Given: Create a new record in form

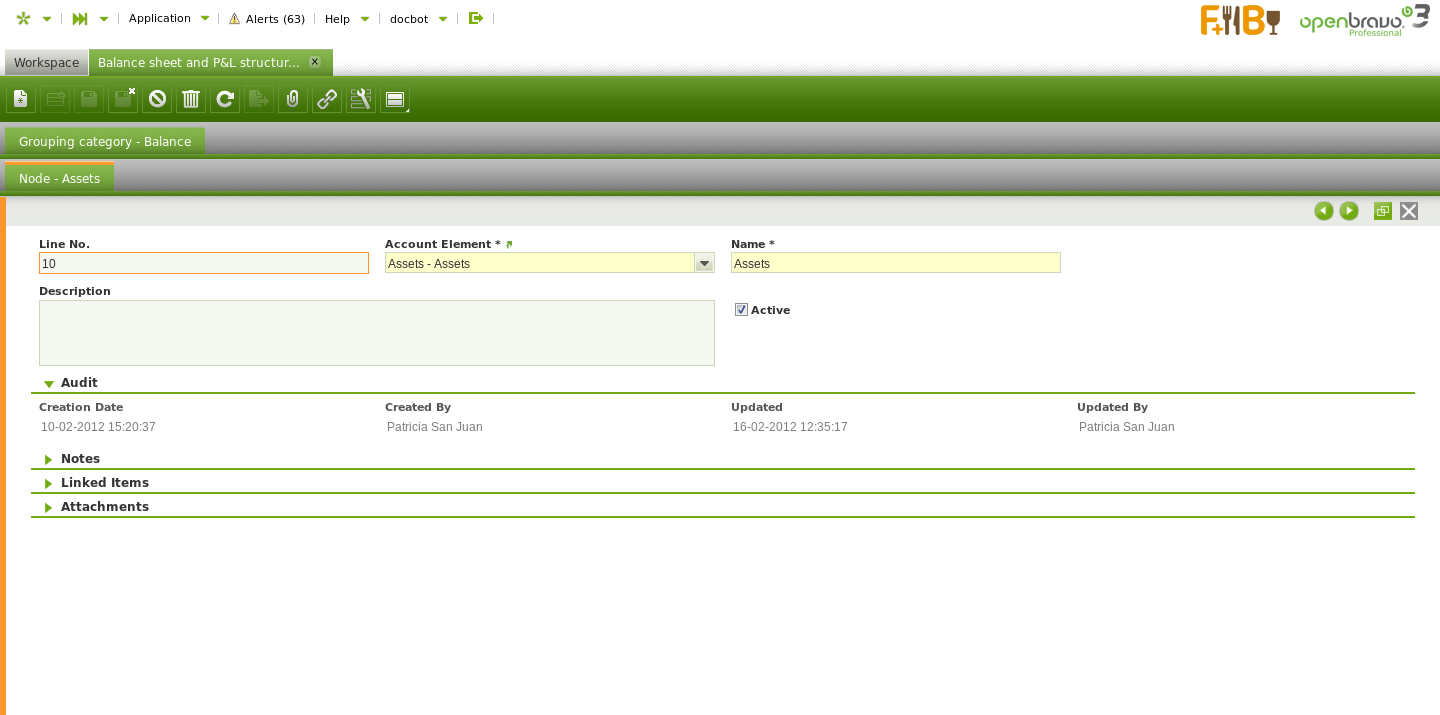Looking at the screenshot, I should (21, 99).
